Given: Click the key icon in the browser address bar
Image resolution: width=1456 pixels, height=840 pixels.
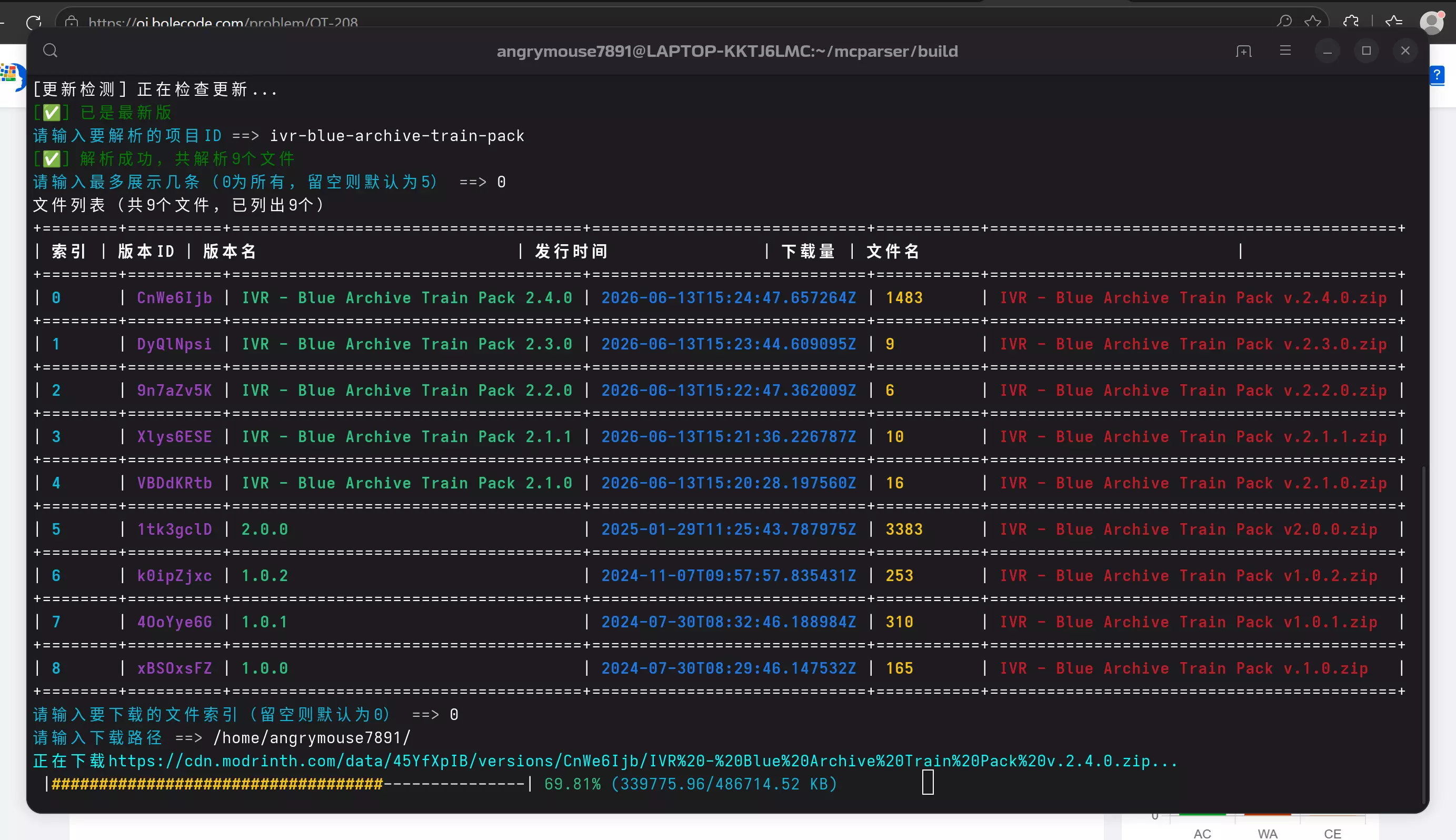Looking at the screenshot, I should click(1284, 22).
